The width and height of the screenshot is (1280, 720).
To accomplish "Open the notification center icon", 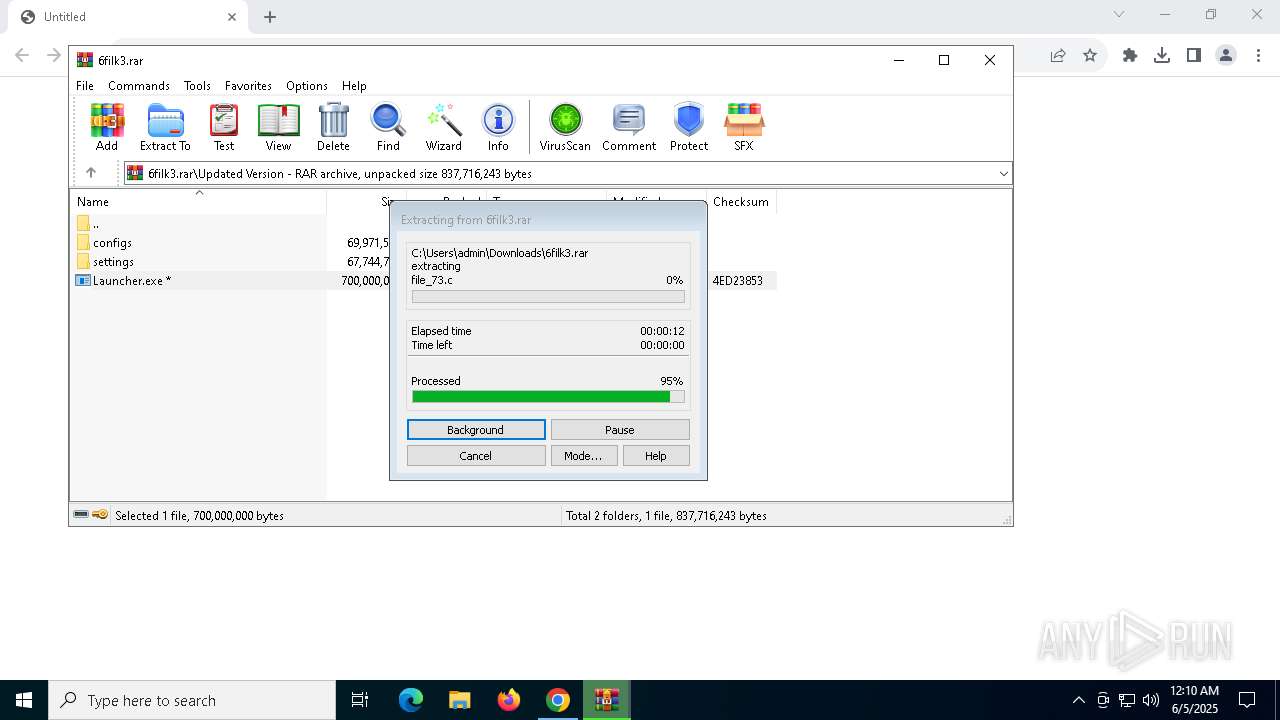I will pyautogui.click(x=1247, y=700).
